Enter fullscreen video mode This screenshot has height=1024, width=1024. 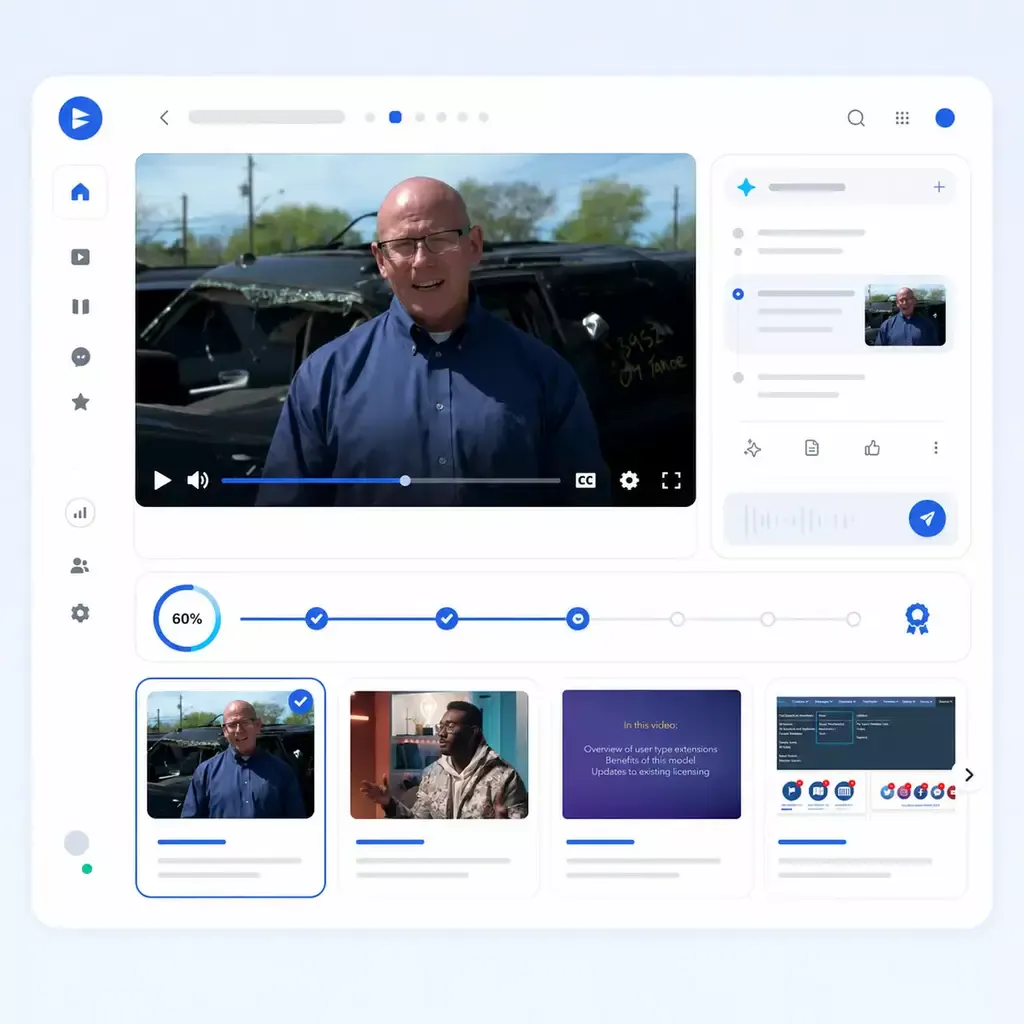coord(671,481)
